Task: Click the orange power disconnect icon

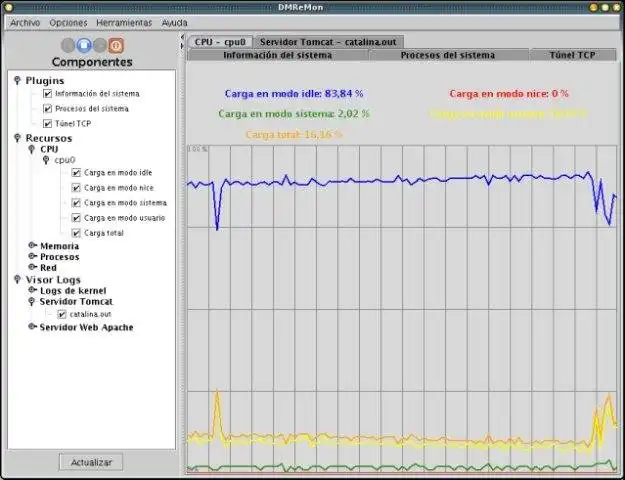Action: 116,45
